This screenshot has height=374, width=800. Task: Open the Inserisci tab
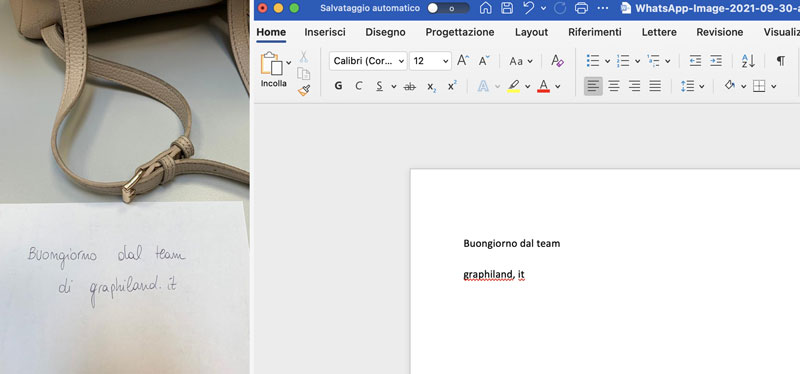(325, 32)
